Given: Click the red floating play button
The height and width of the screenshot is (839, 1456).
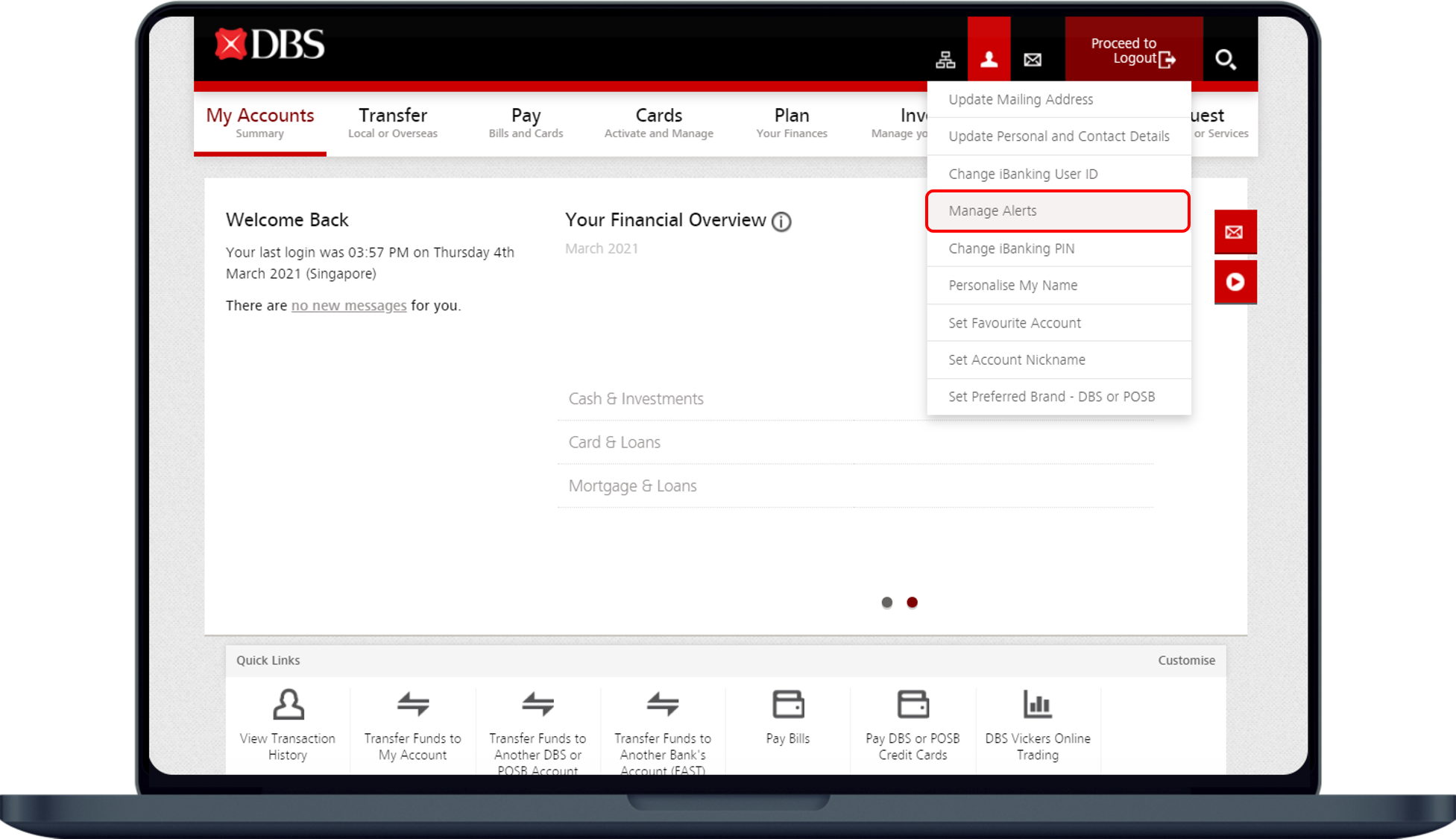Looking at the screenshot, I should 1235,282.
